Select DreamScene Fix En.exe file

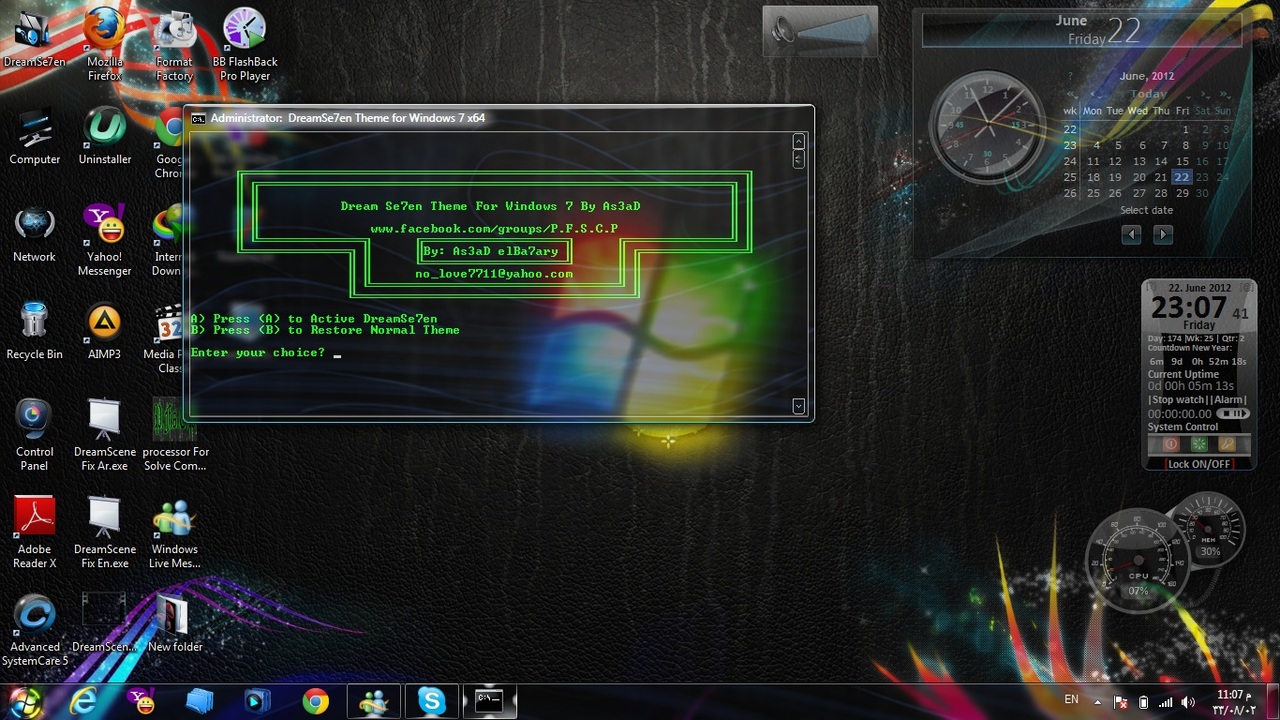[104, 533]
